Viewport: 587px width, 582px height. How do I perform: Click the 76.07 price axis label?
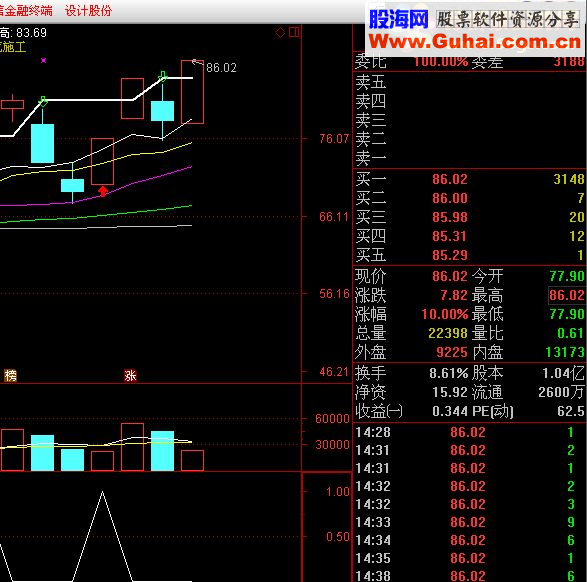(334, 139)
